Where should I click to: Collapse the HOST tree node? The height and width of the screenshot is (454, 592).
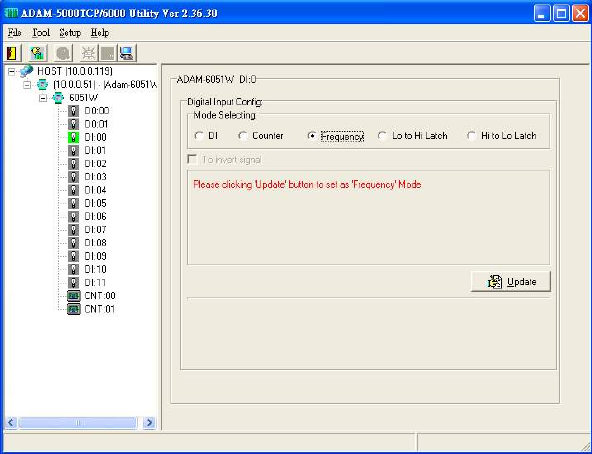click(12, 71)
